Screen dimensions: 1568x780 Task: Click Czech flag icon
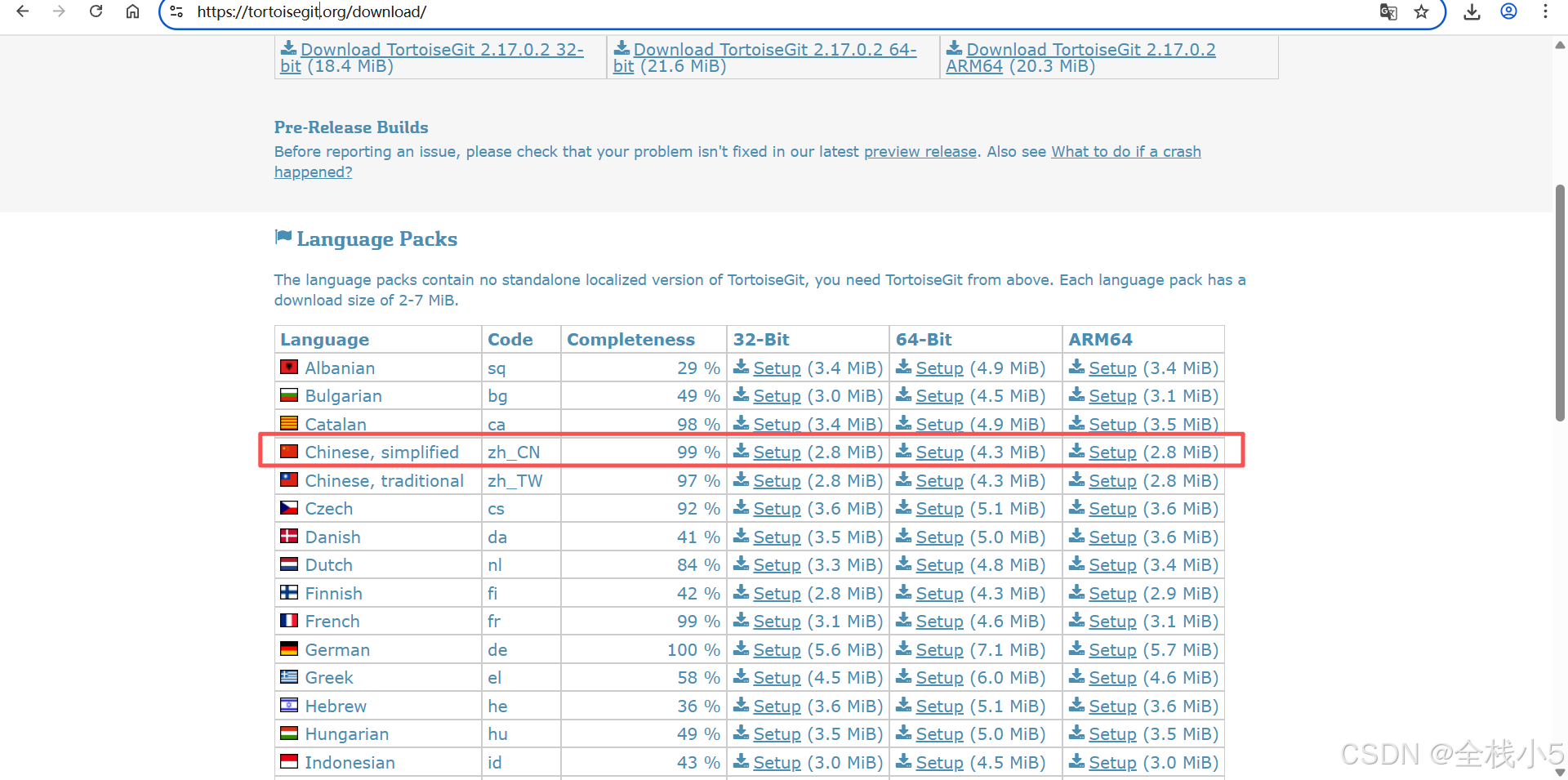point(289,507)
